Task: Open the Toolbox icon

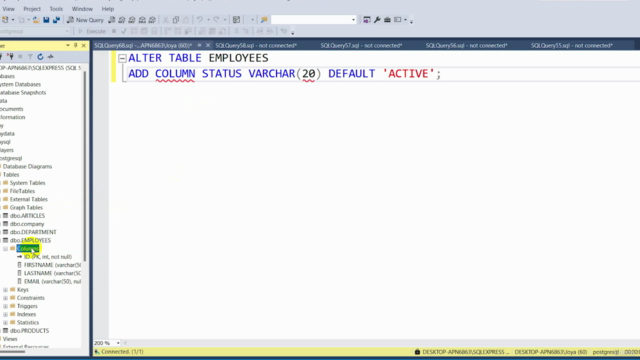Action: coord(387,20)
